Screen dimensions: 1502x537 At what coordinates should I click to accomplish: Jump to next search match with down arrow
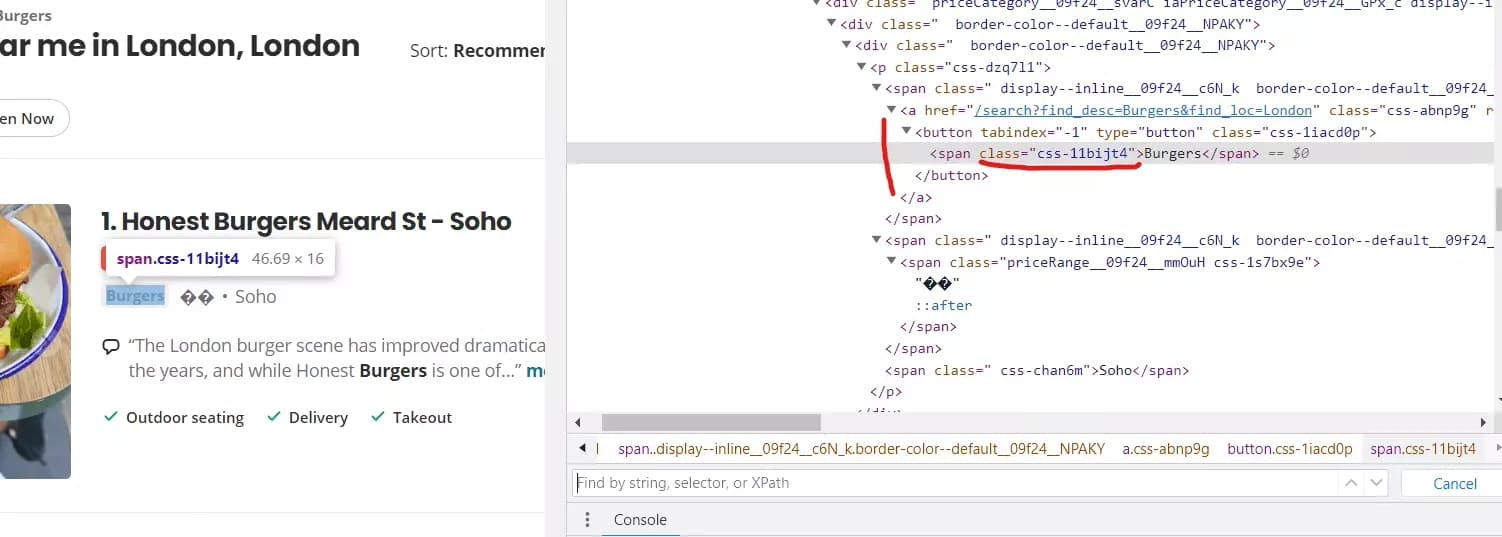1376,483
